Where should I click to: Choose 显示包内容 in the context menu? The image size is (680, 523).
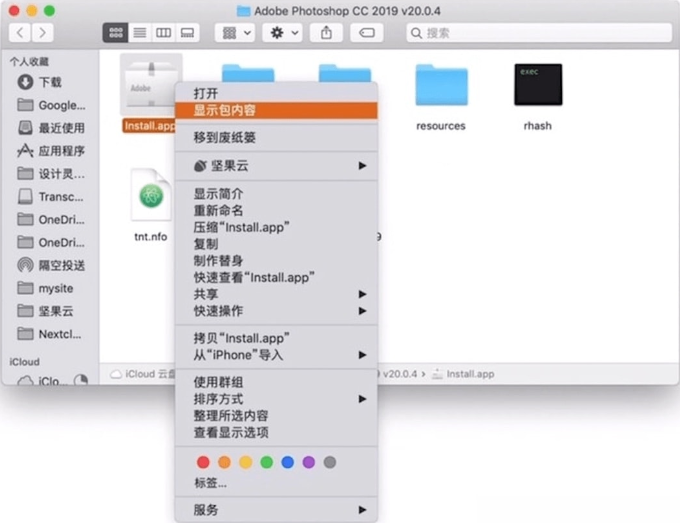(x=276, y=110)
